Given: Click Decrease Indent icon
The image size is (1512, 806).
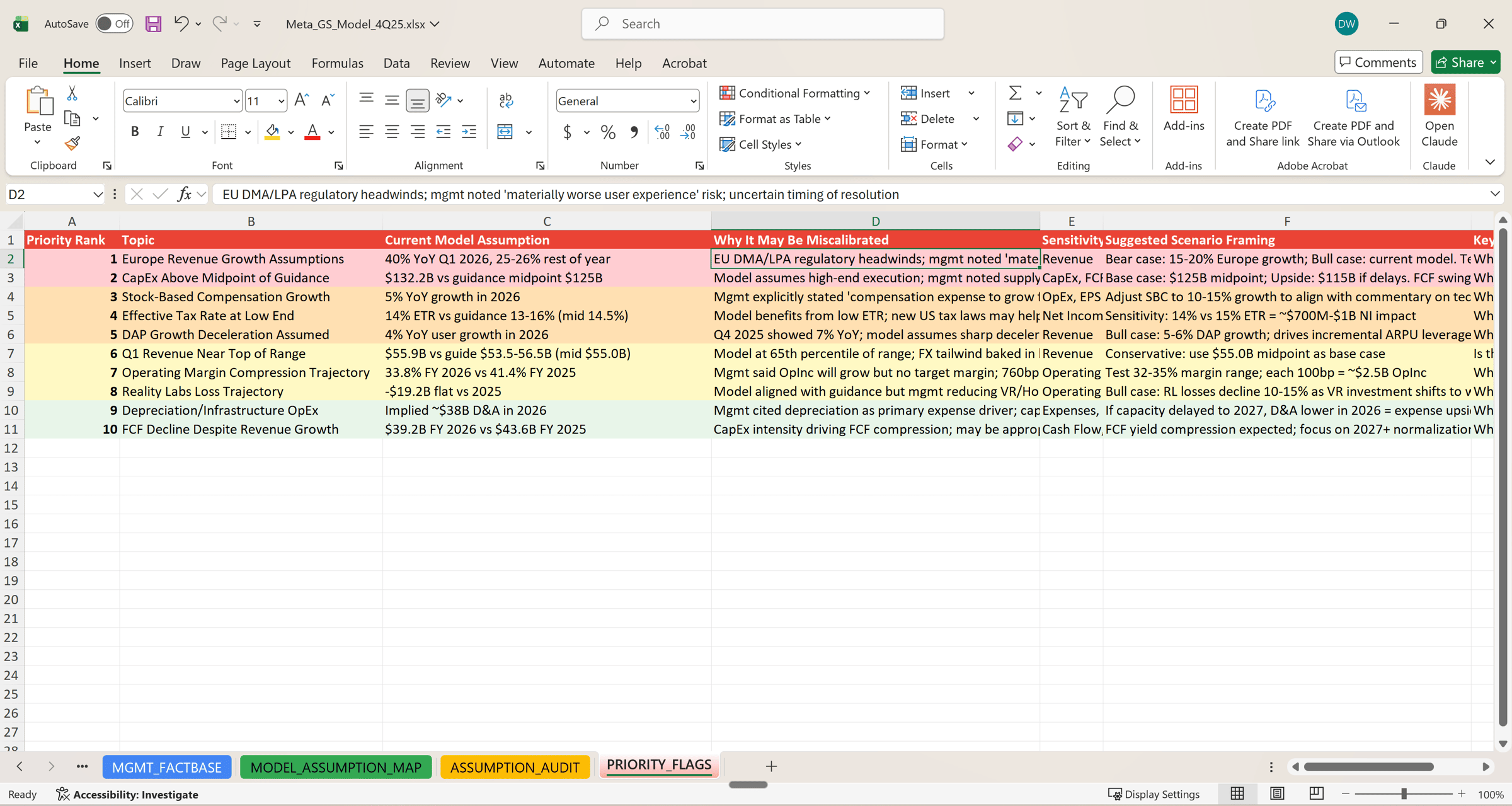Looking at the screenshot, I should pyautogui.click(x=444, y=132).
